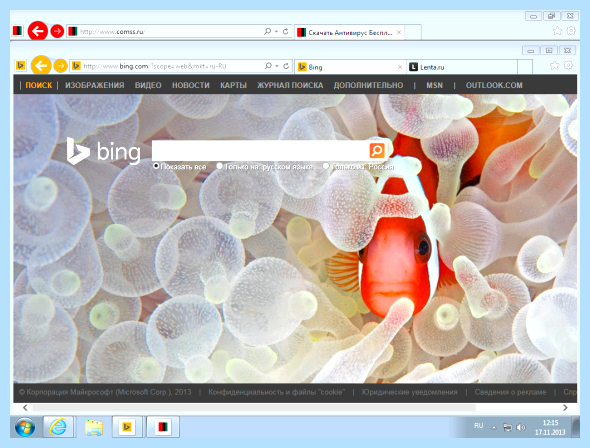
Task: Open tools gear in comss.ru window
Action: click(x=571, y=31)
